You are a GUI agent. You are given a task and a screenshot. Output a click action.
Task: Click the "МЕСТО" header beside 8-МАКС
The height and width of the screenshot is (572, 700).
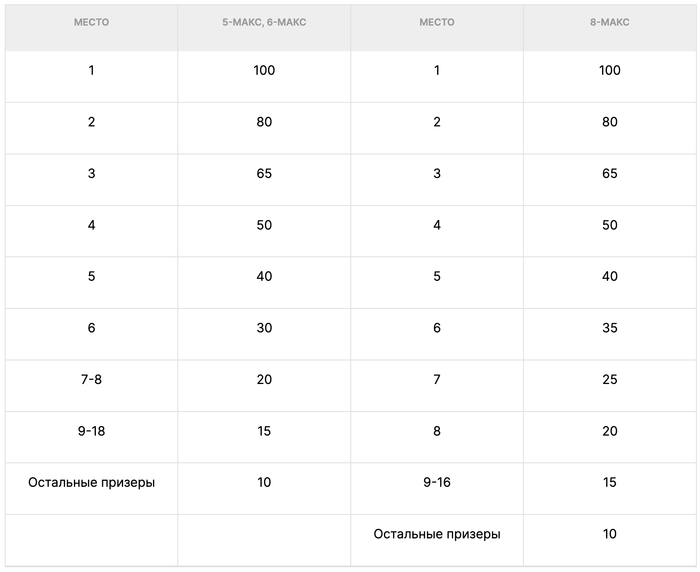point(437,22)
